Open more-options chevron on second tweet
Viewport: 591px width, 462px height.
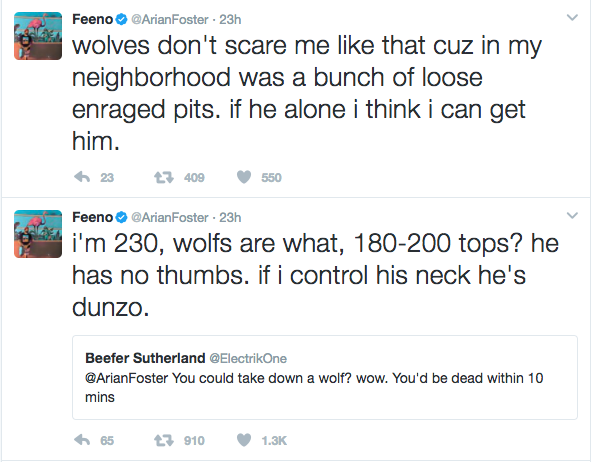click(572, 216)
